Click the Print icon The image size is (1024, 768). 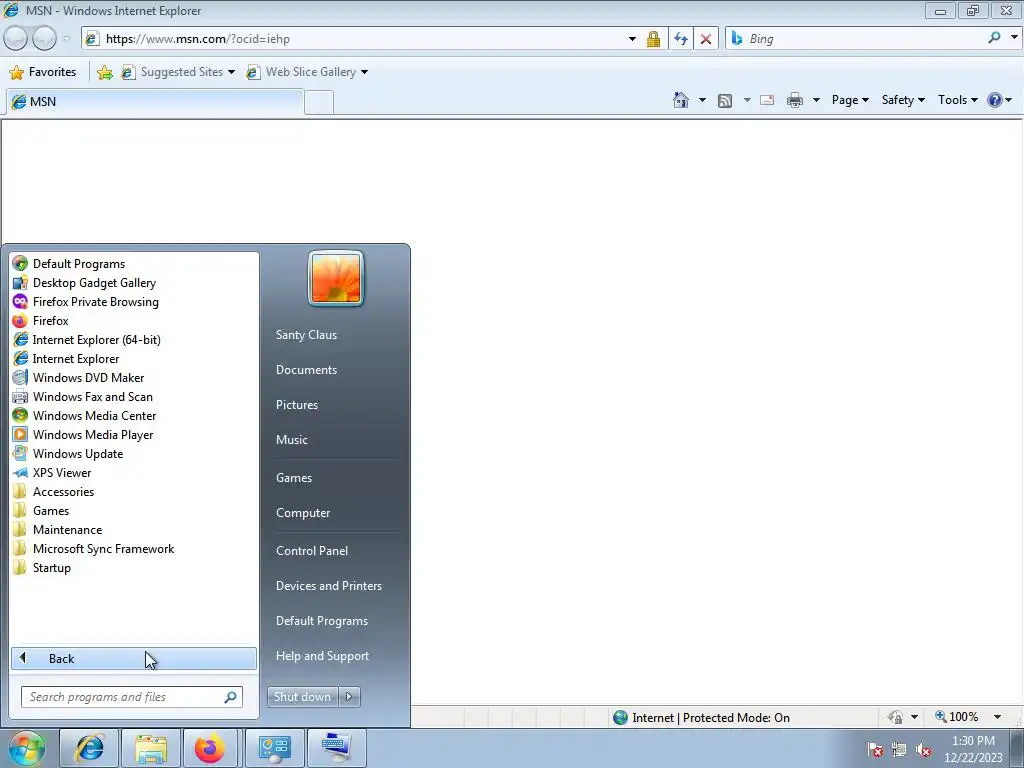tap(795, 100)
